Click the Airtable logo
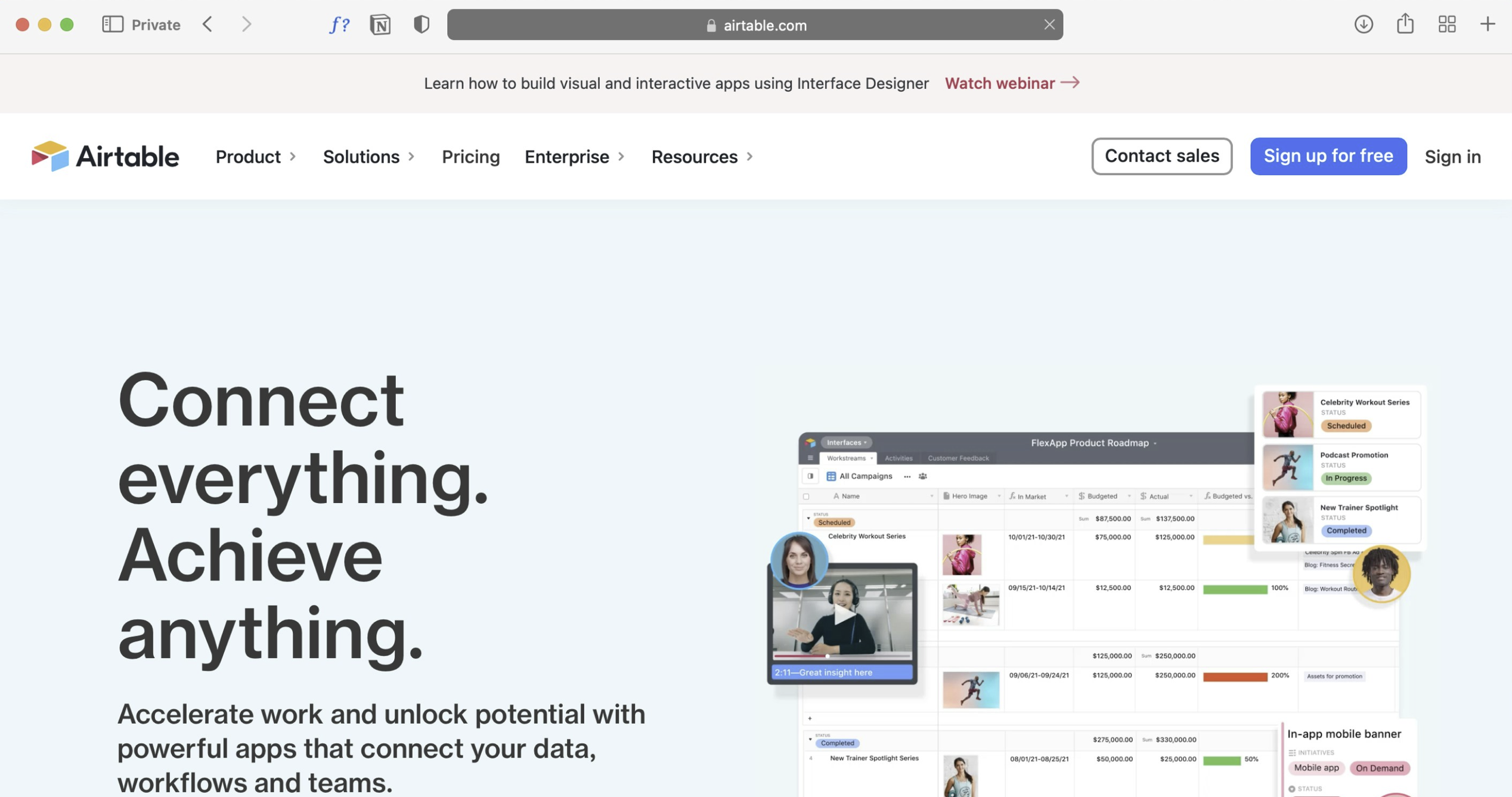 pos(105,156)
